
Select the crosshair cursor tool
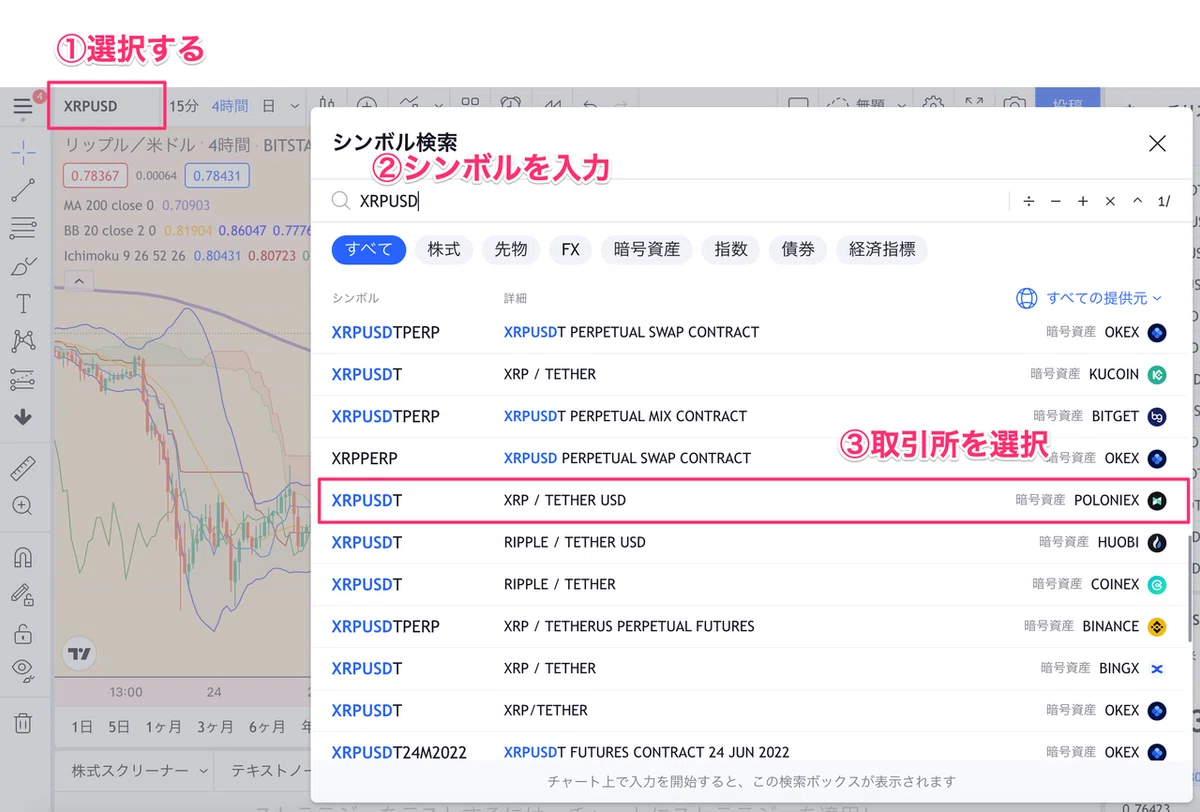point(23,153)
